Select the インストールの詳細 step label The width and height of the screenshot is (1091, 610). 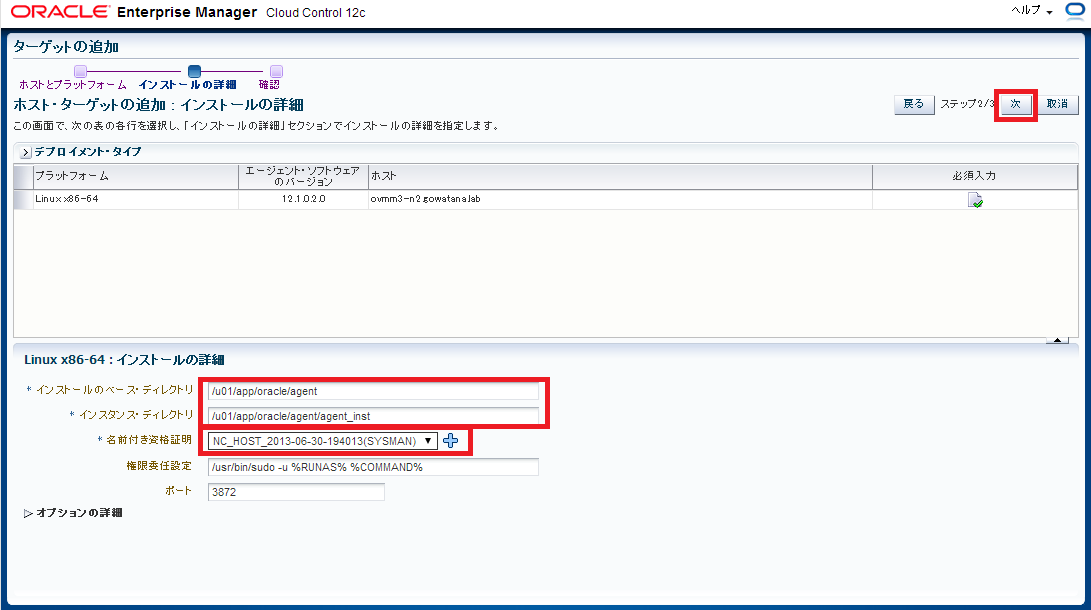point(187,84)
